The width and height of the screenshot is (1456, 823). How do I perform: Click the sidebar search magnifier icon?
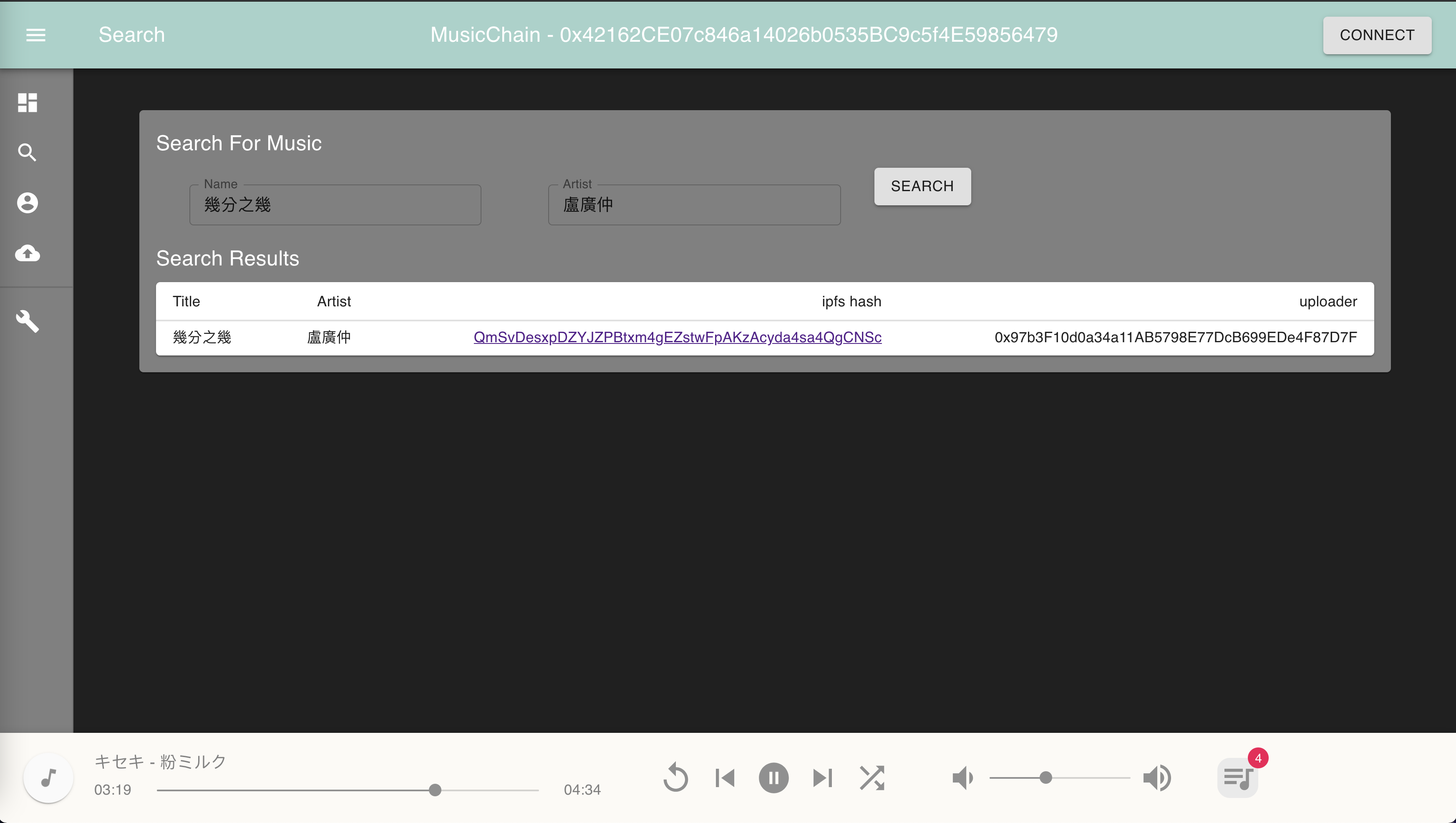[x=27, y=153]
